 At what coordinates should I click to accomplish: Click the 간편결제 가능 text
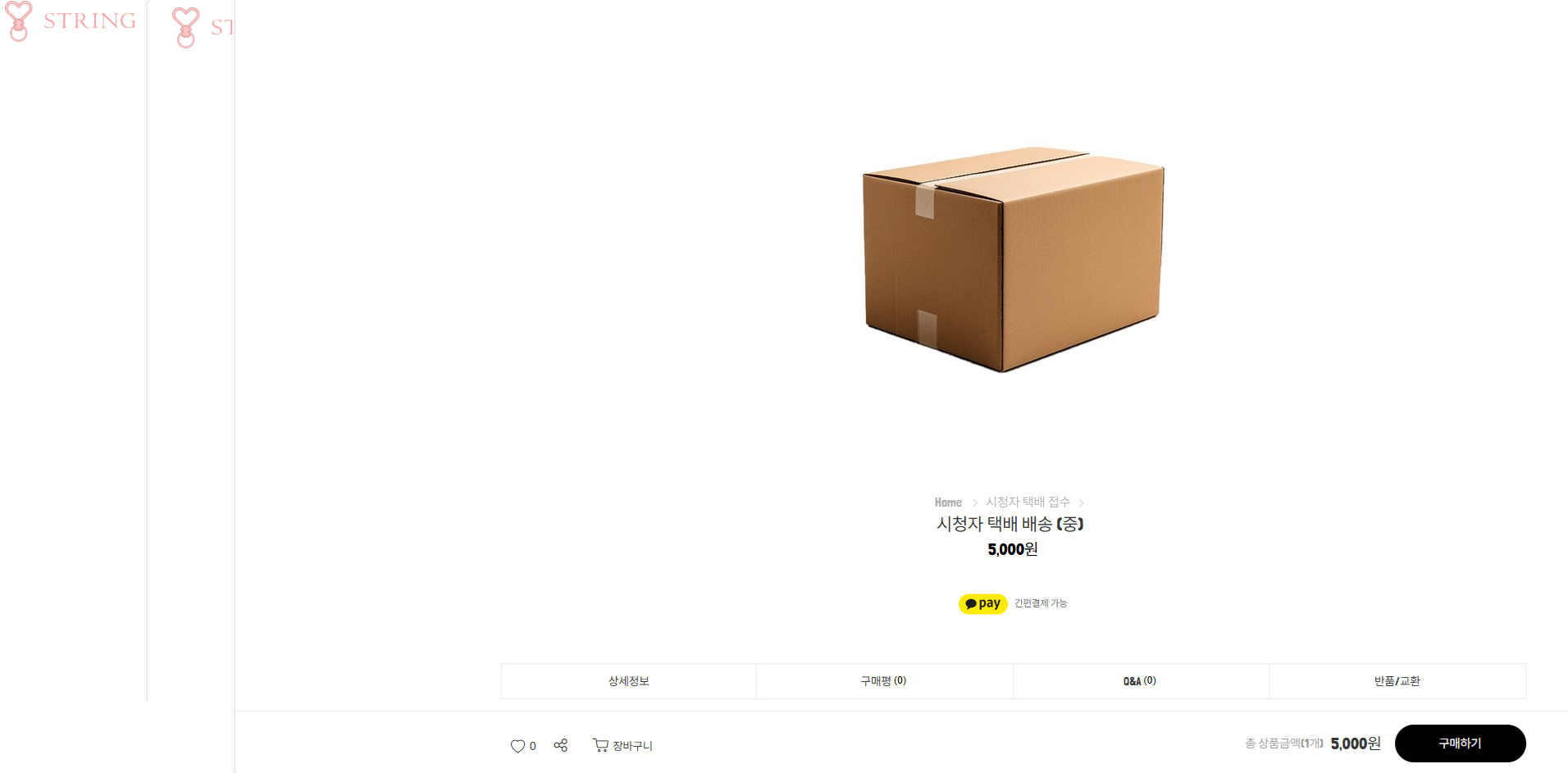click(1041, 603)
